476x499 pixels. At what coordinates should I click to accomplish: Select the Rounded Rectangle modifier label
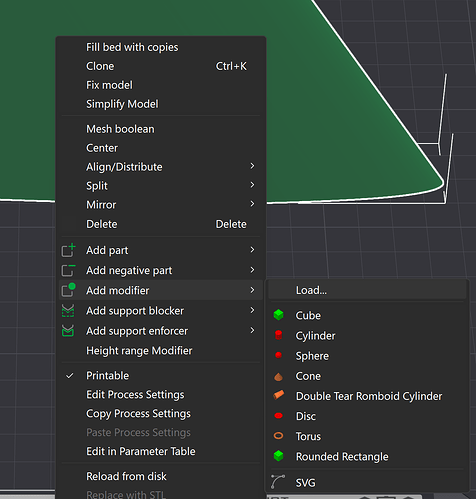[342, 457]
